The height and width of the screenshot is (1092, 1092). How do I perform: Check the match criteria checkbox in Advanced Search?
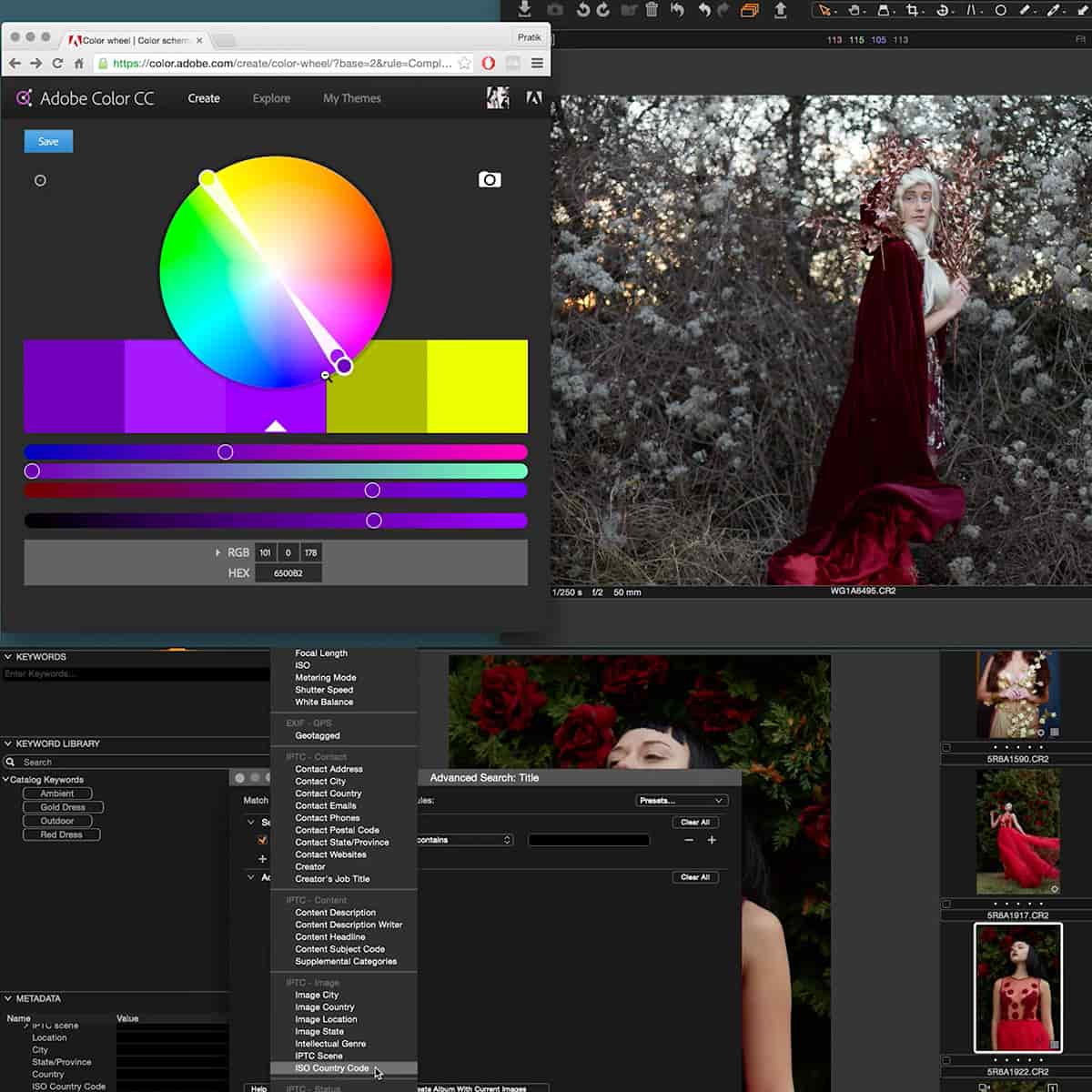click(261, 839)
